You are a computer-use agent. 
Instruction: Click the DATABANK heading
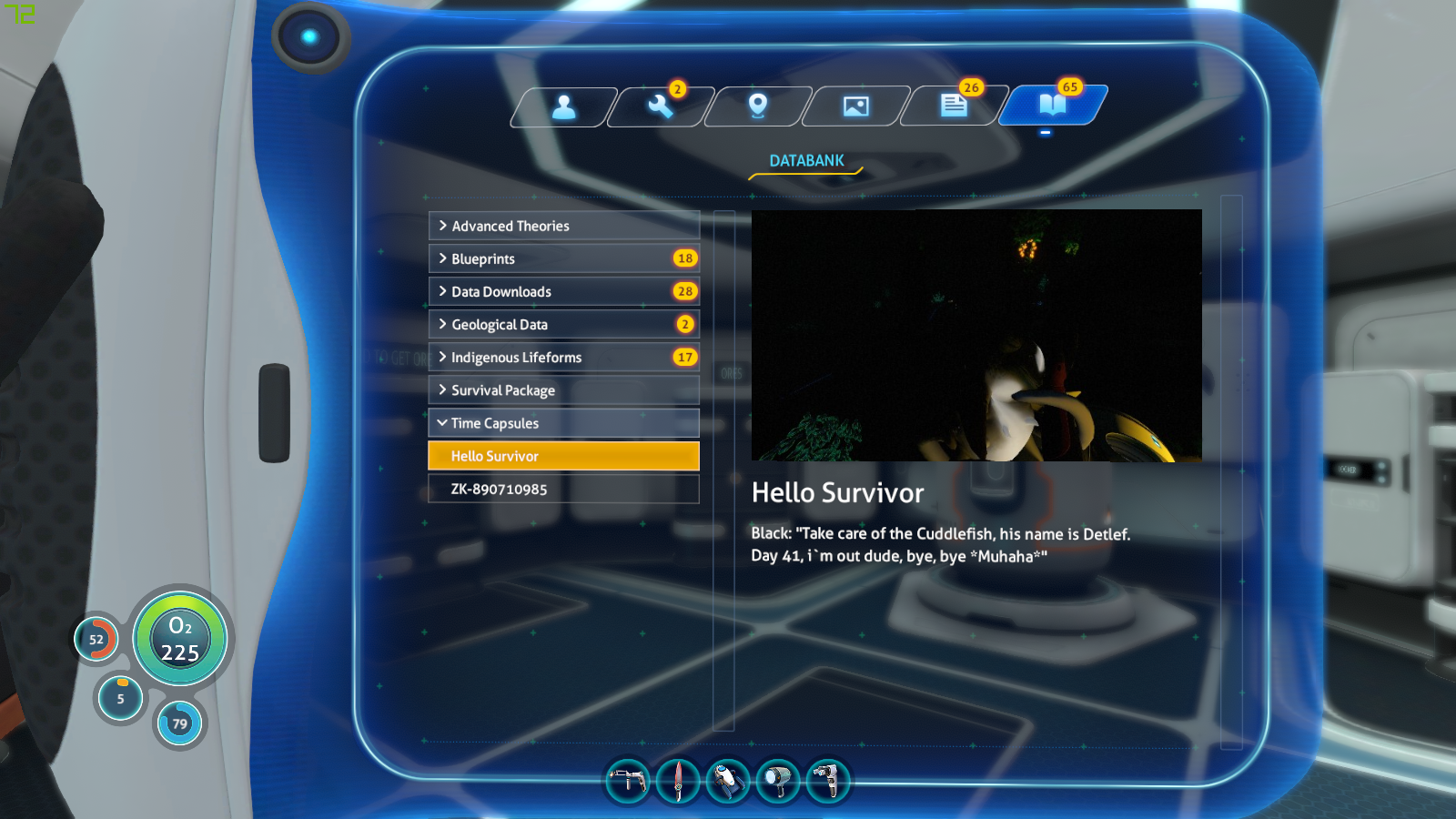click(x=807, y=161)
